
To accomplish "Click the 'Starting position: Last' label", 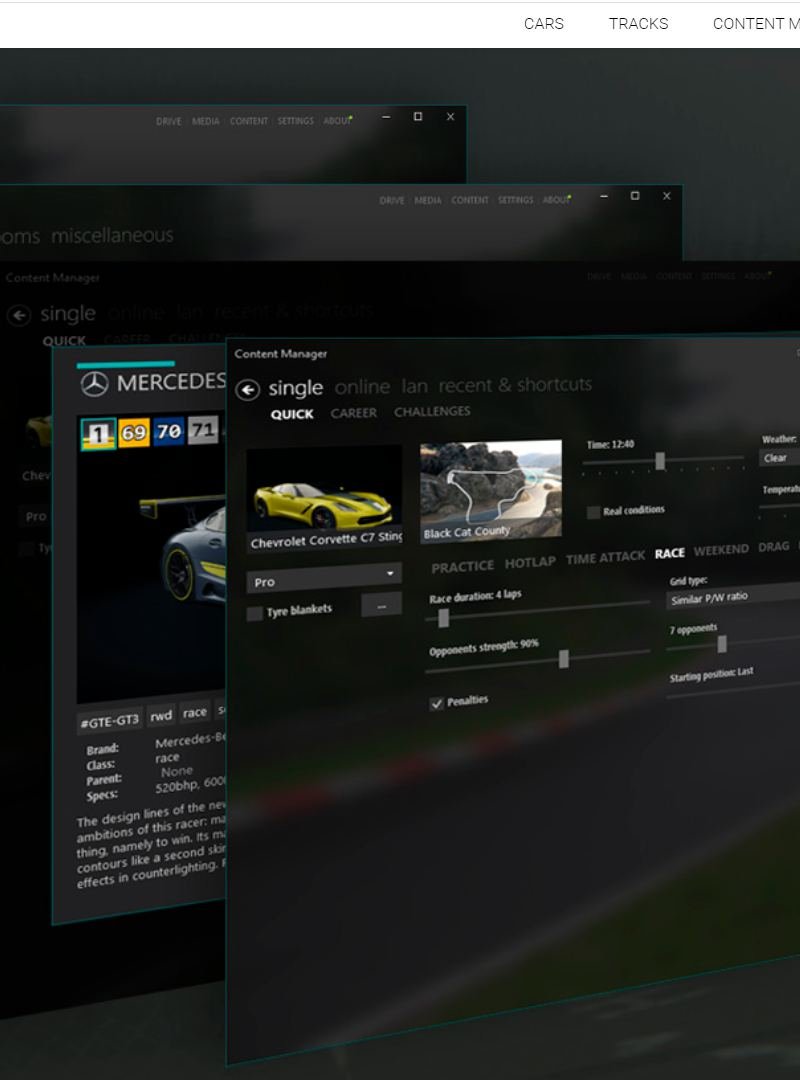I will click(711, 674).
